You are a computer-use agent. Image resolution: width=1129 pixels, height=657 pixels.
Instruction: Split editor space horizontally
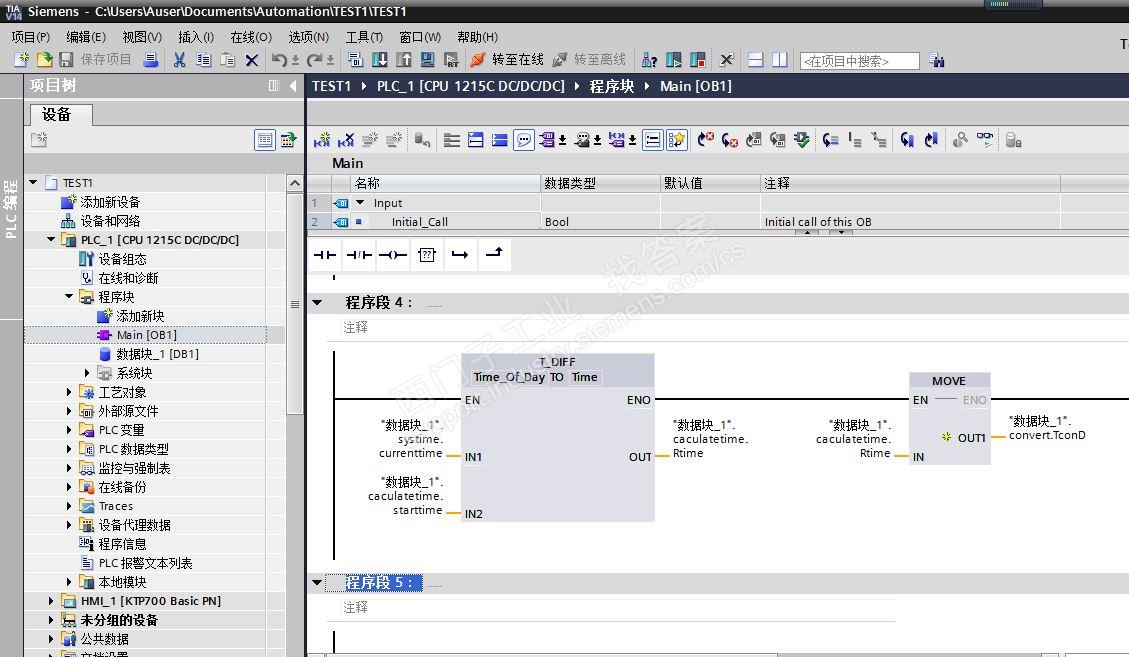[755, 60]
